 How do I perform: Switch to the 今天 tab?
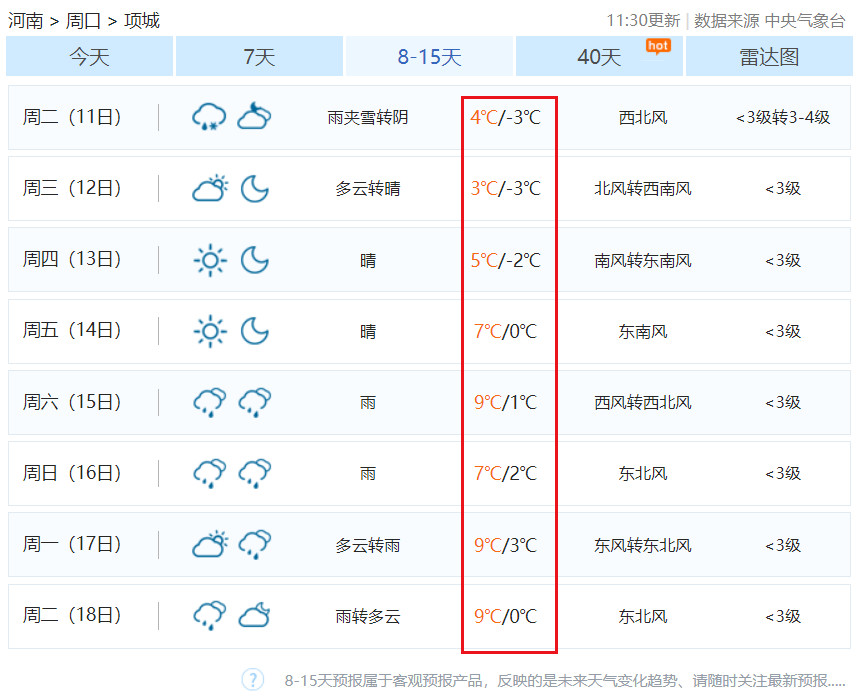(89, 57)
